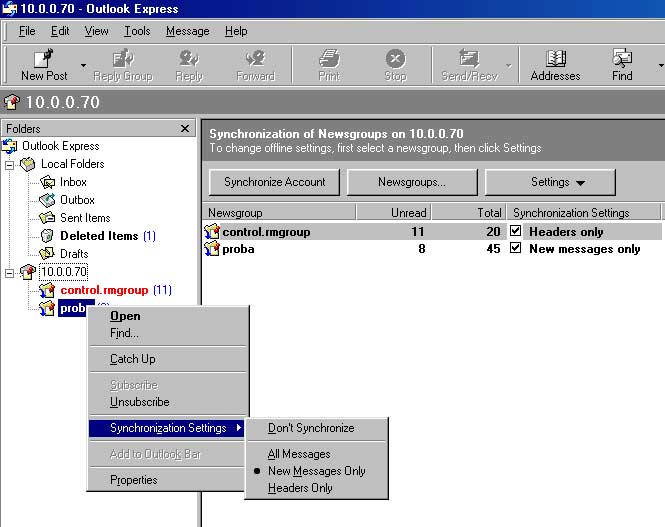Click the Outlook Express title bar icon
665x527 pixels.
tap(9, 8)
